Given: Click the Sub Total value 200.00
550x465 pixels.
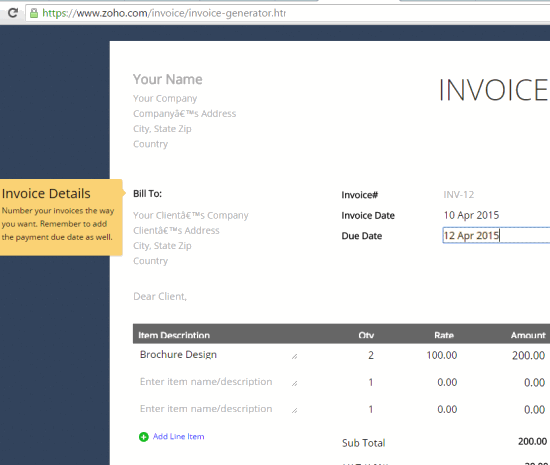Looking at the screenshot, I should tap(532, 442).
